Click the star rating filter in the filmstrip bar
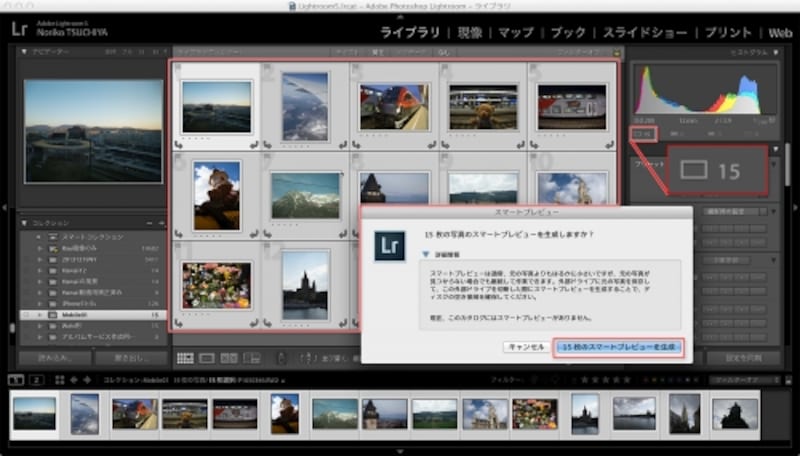 tap(604, 380)
